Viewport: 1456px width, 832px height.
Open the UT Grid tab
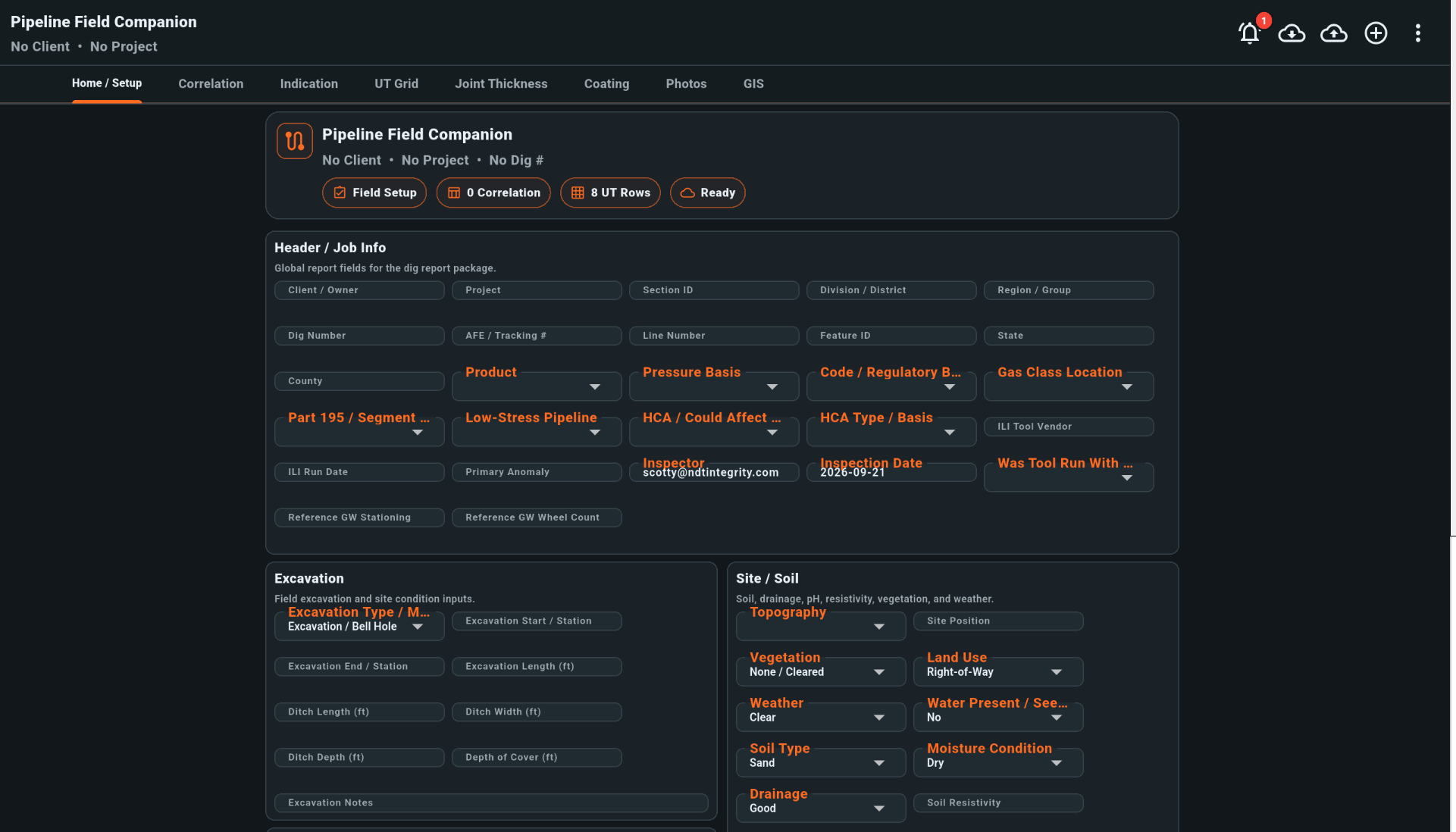tap(396, 83)
